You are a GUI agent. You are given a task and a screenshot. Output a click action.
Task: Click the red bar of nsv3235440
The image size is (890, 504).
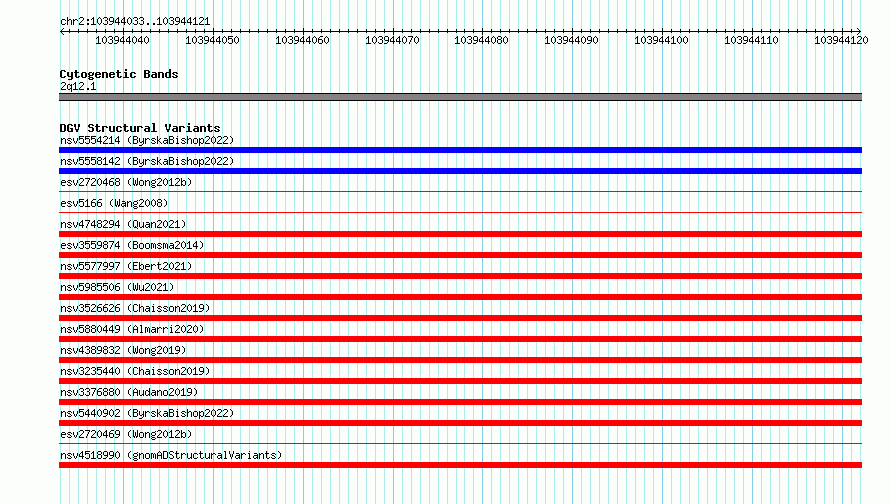point(460,381)
